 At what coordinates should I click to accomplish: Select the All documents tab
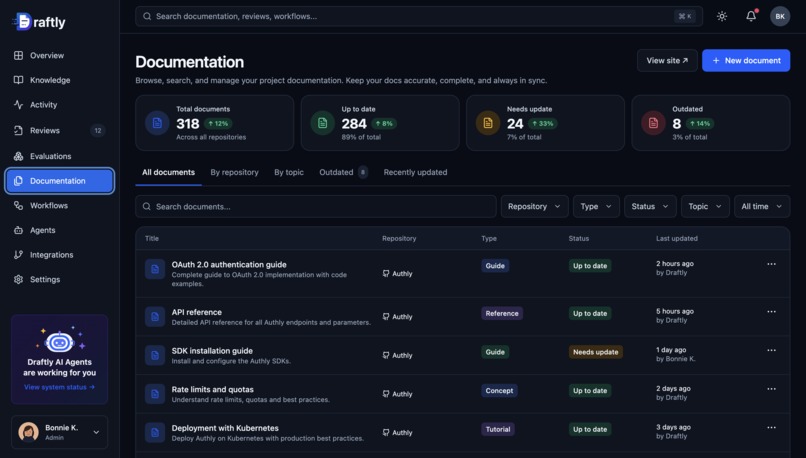[x=169, y=173]
